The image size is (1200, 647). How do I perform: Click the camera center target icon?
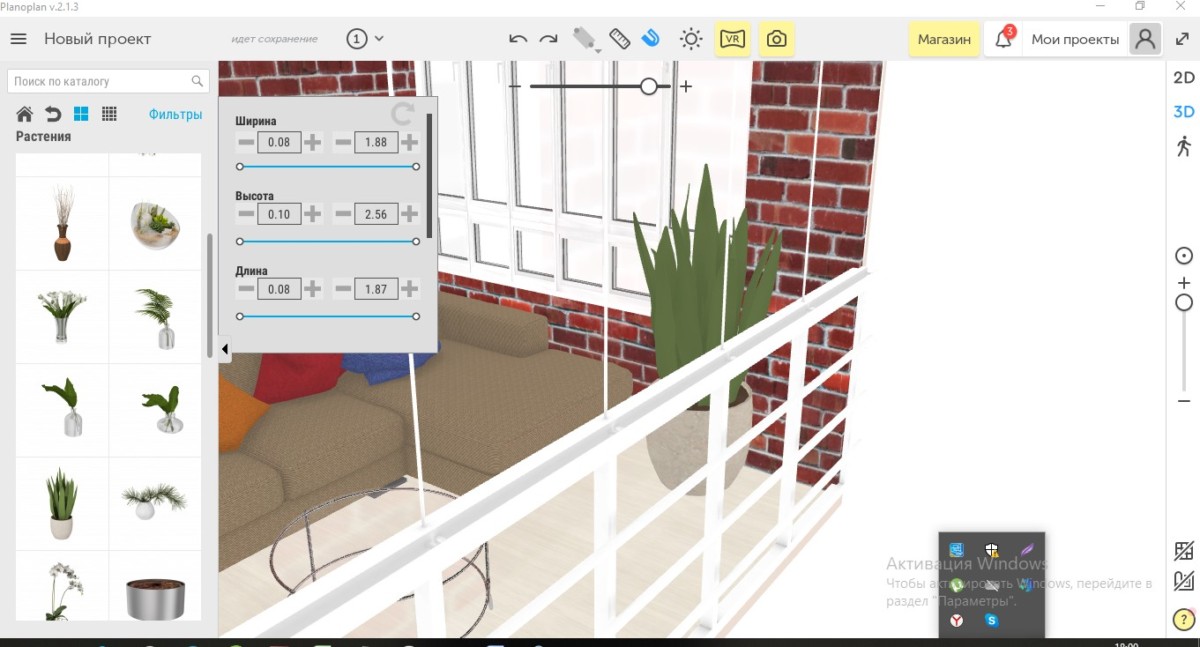(x=1184, y=256)
